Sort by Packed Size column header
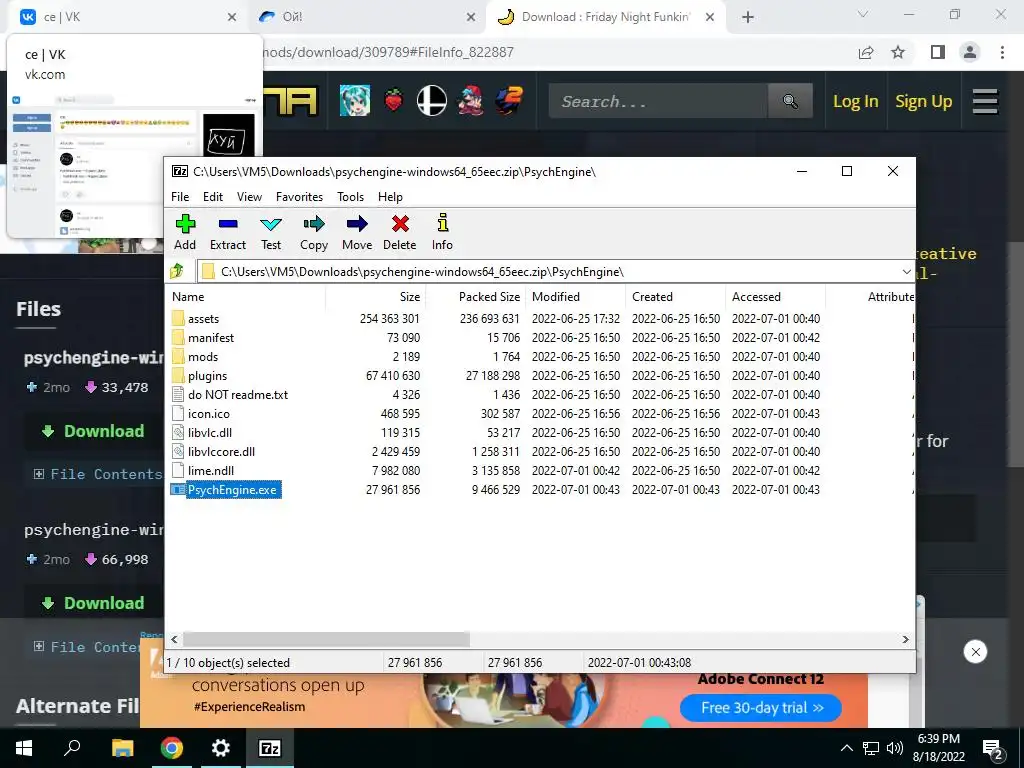The height and width of the screenshot is (768, 1024). 476,296
